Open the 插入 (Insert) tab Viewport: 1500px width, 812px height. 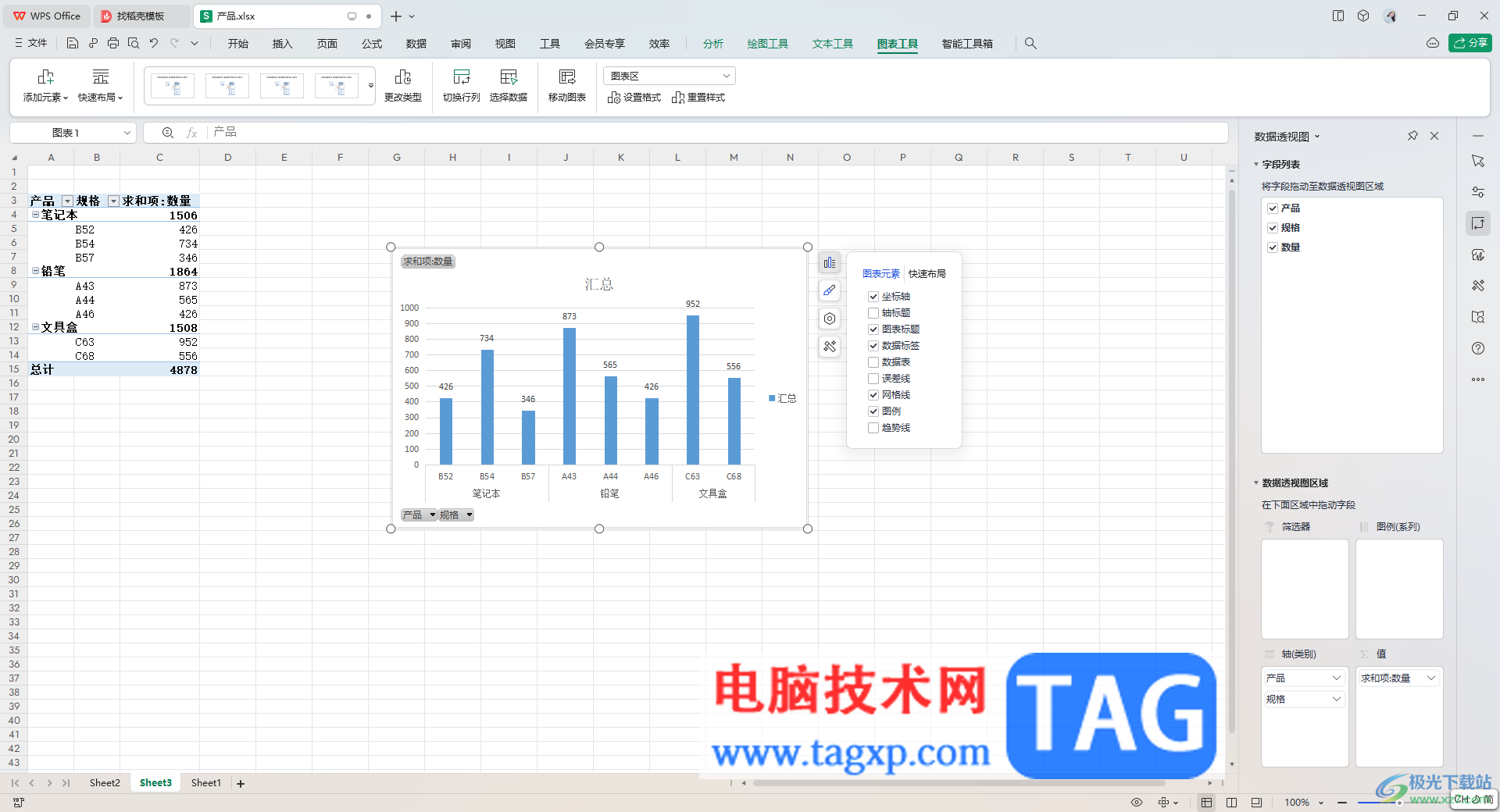pyautogui.click(x=282, y=44)
